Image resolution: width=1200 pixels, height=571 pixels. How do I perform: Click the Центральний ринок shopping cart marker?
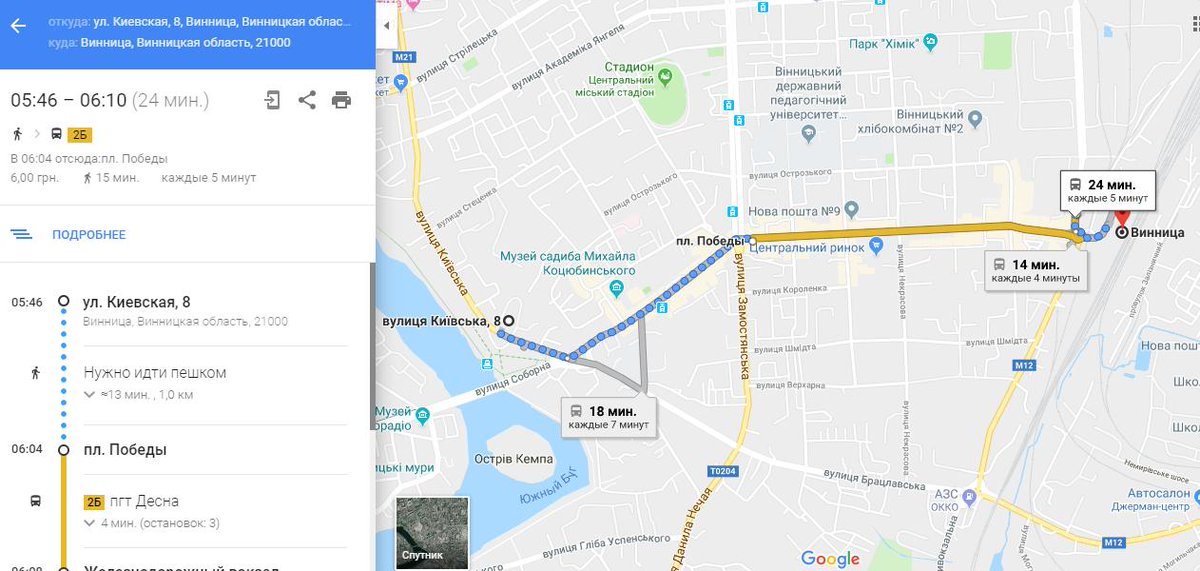[876, 244]
